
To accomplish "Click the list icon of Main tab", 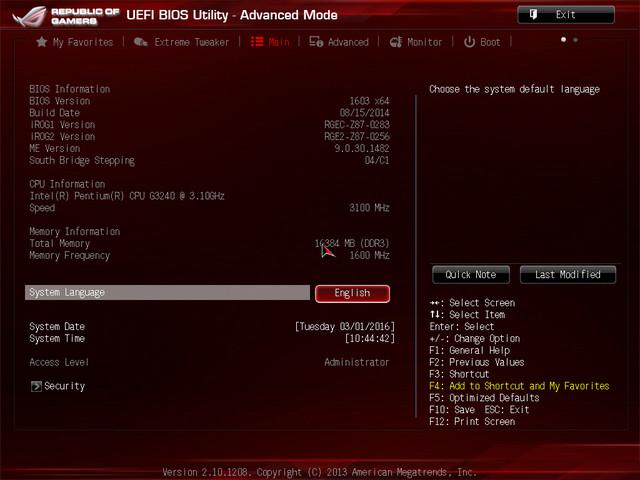I will 257,42.
